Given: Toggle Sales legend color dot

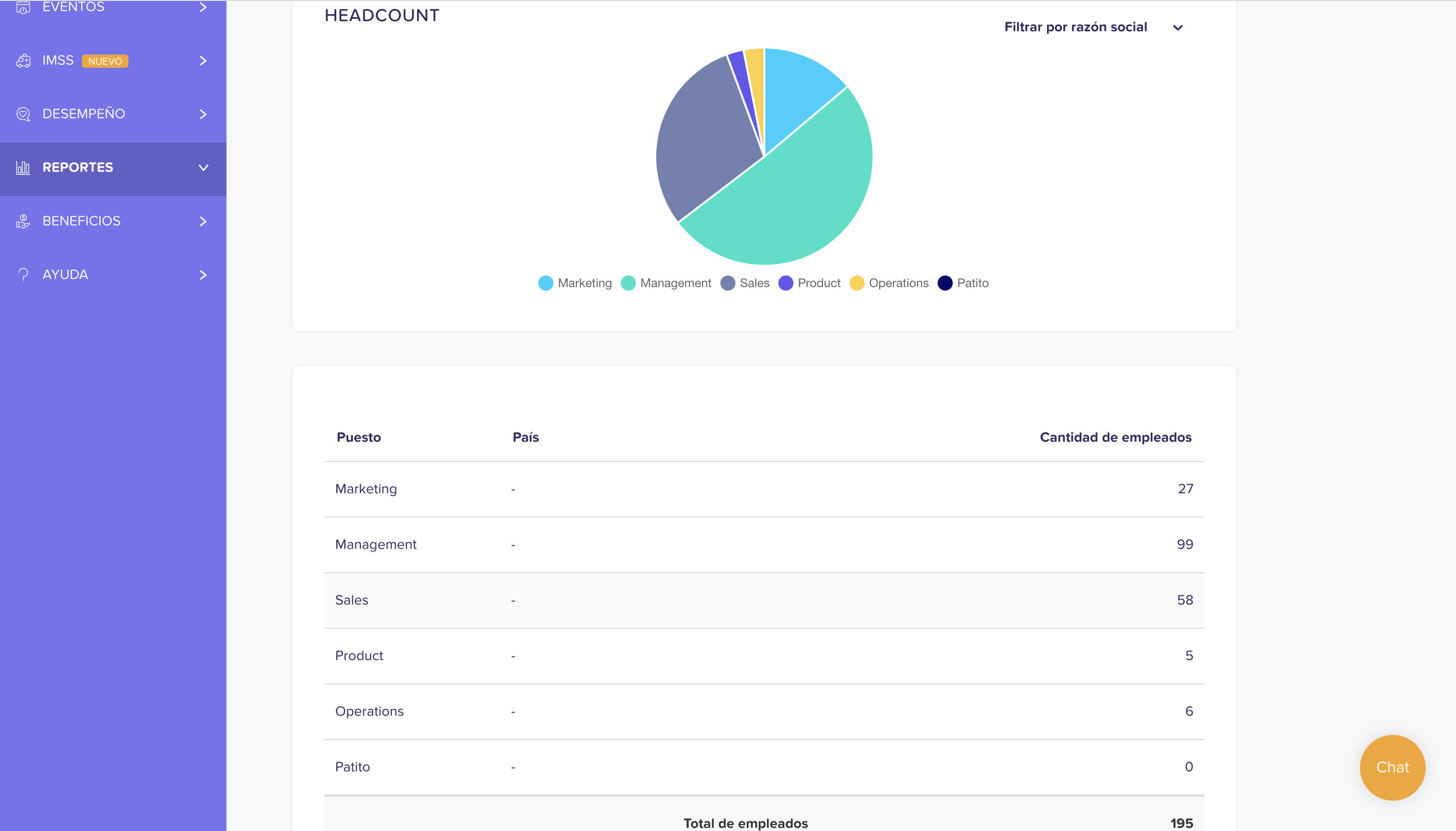Looking at the screenshot, I should coord(727,283).
